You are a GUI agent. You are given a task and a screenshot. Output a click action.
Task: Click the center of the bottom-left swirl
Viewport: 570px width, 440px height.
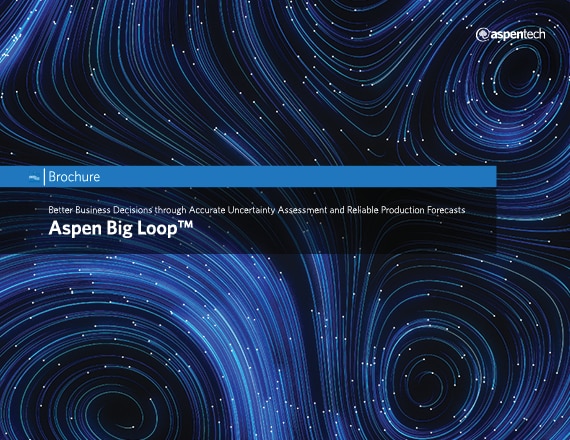tap(120, 411)
